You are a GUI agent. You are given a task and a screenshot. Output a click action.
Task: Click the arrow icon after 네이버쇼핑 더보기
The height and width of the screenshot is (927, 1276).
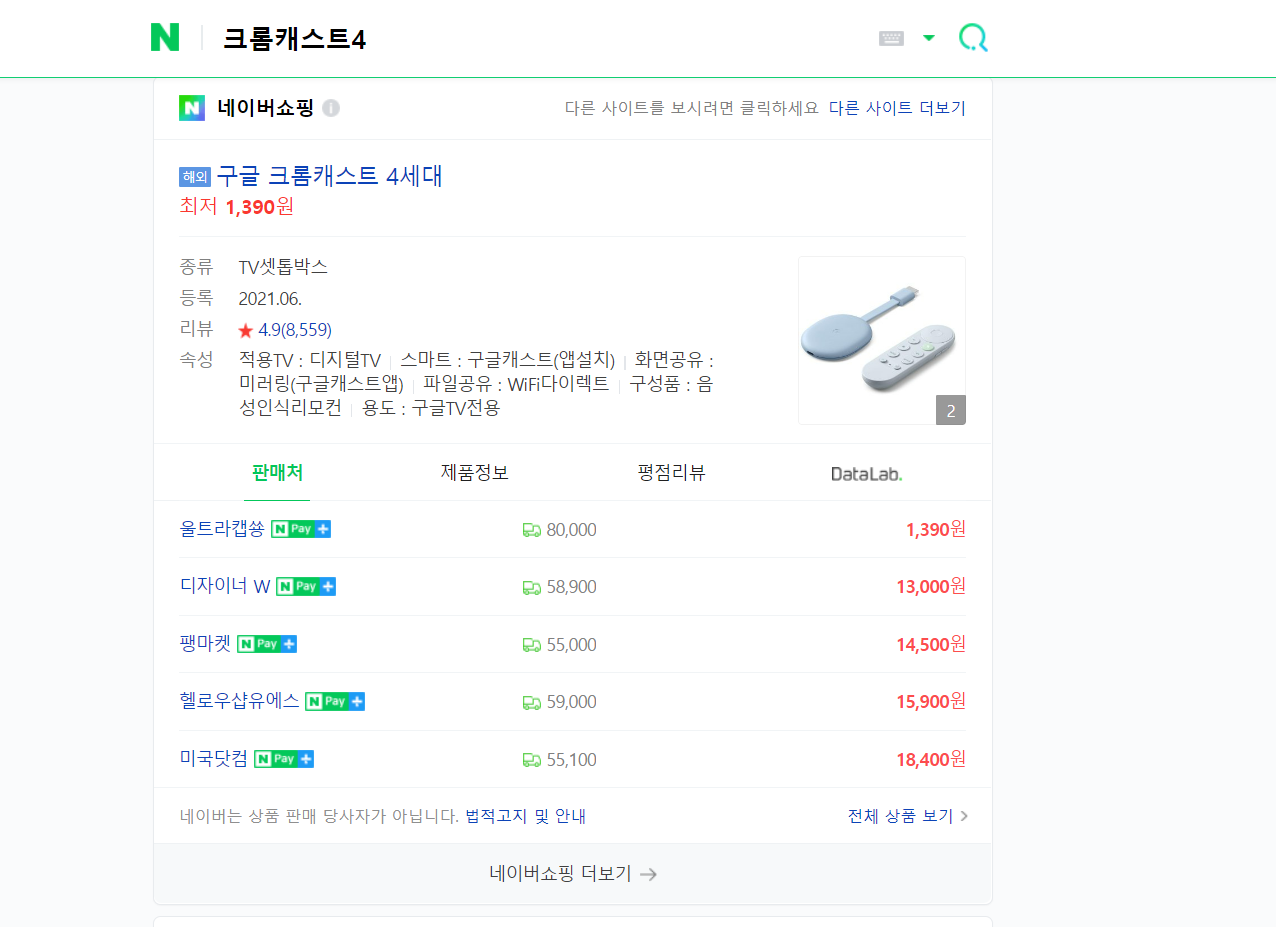click(648, 874)
